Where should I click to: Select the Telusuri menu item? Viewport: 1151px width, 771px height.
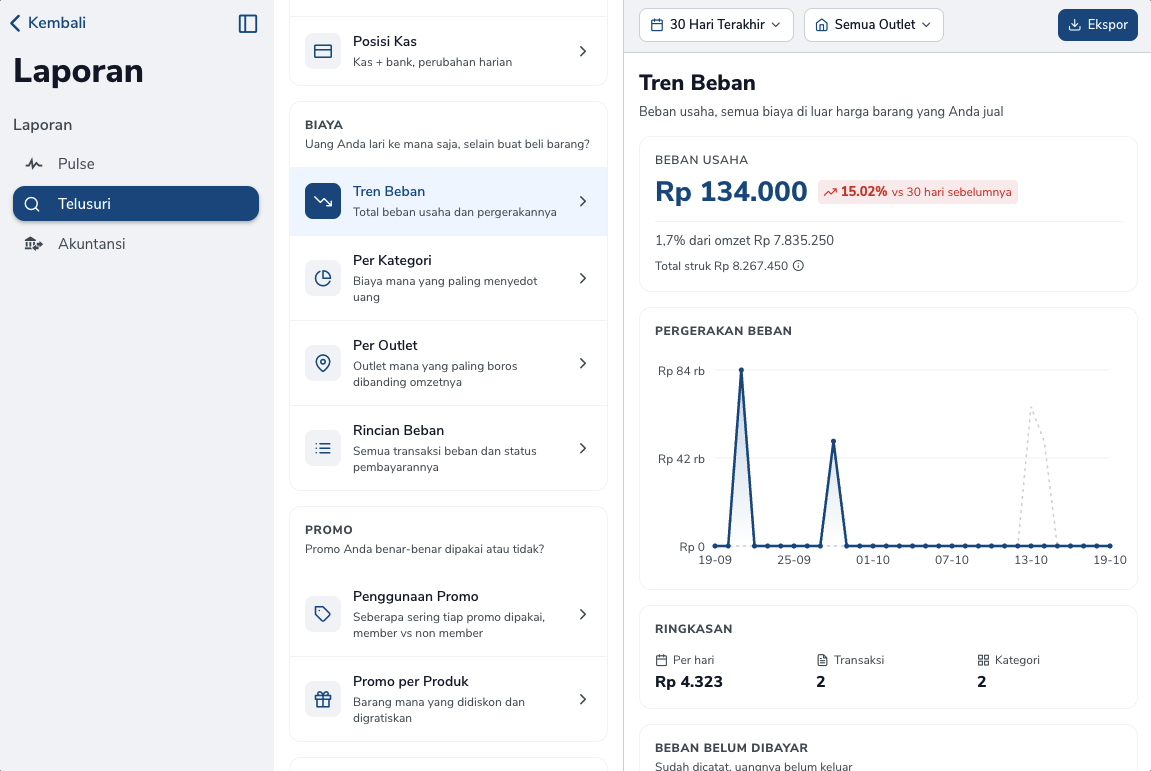136,203
